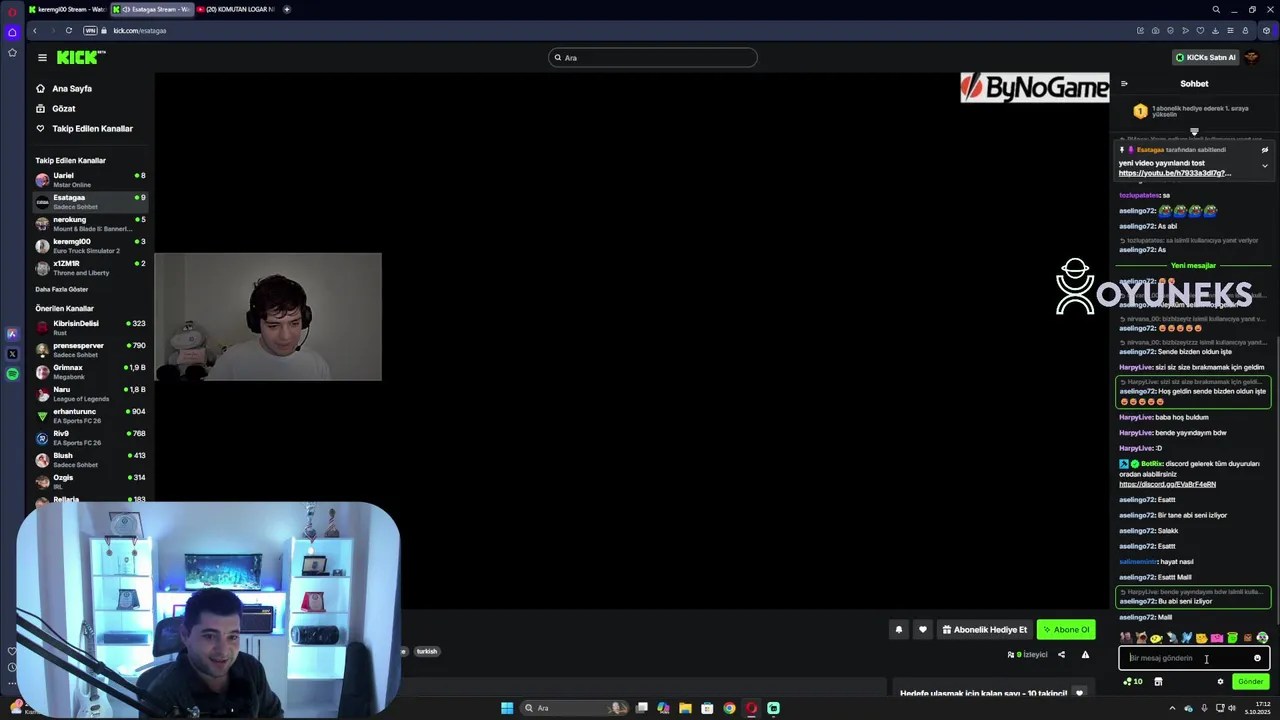
Task: Open recommended channel Riv9
Action: [90, 438]
